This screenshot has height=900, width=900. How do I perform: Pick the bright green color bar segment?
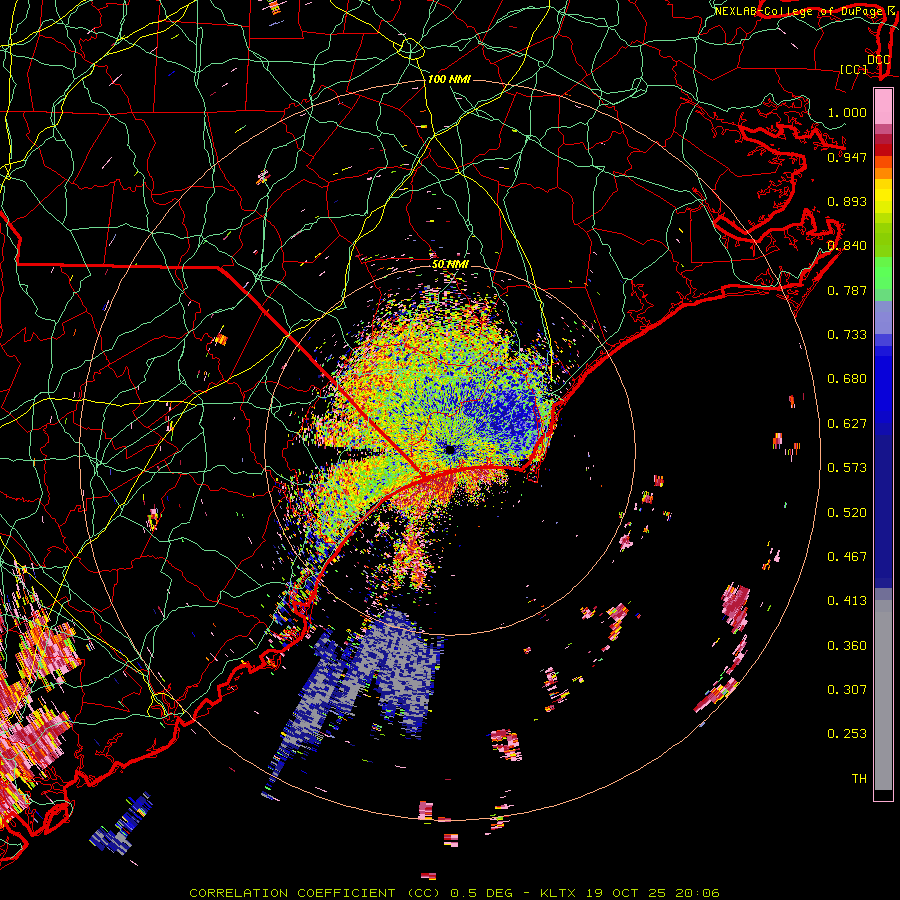pos(883,273)
